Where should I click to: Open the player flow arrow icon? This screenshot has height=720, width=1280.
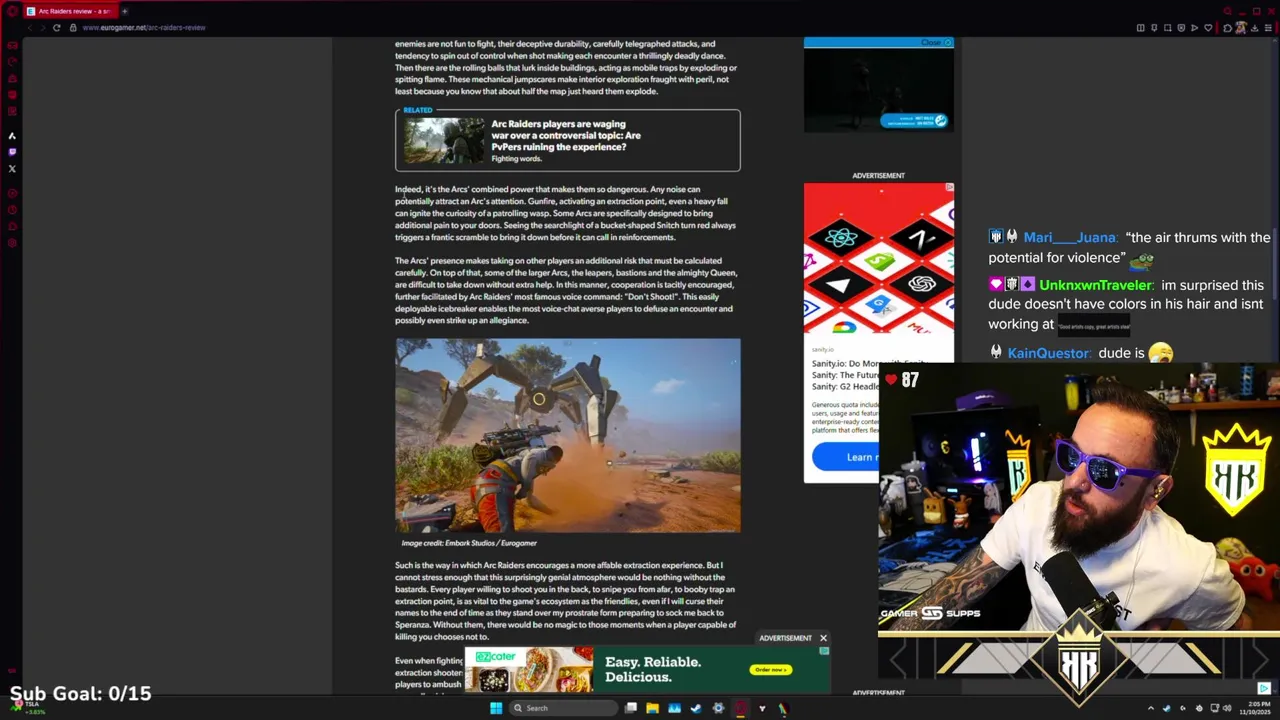(x=1194, y=28)
